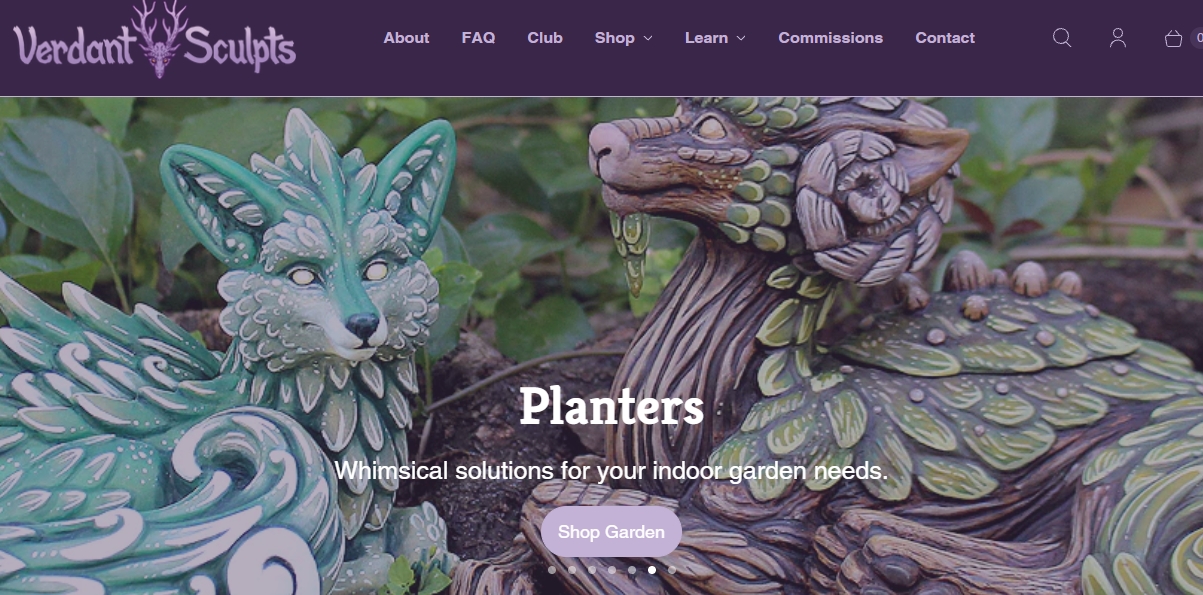Image resolution: width=1203 pixels, height=595 pixels.
Task: Open the shopping cart bag icon
Action: tap(1174, 38)
